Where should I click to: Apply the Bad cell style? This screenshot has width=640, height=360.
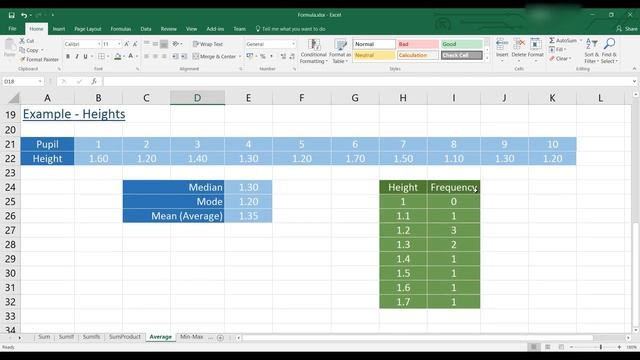tap(418, 44)
